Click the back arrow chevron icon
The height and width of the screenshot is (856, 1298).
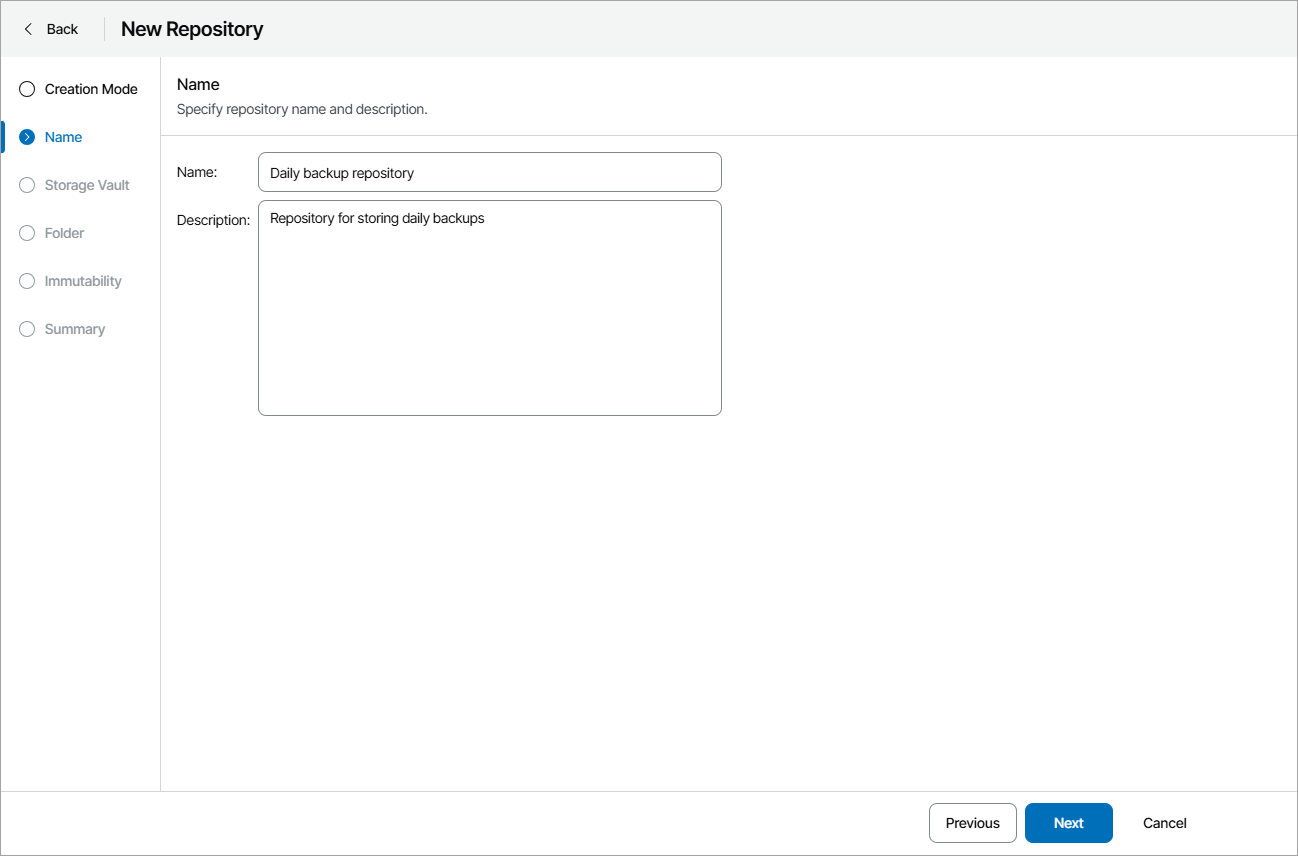point(28,29)
